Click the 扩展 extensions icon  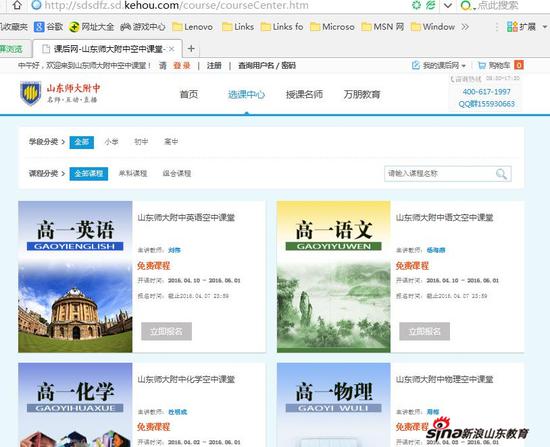click(x=512, y=27)
